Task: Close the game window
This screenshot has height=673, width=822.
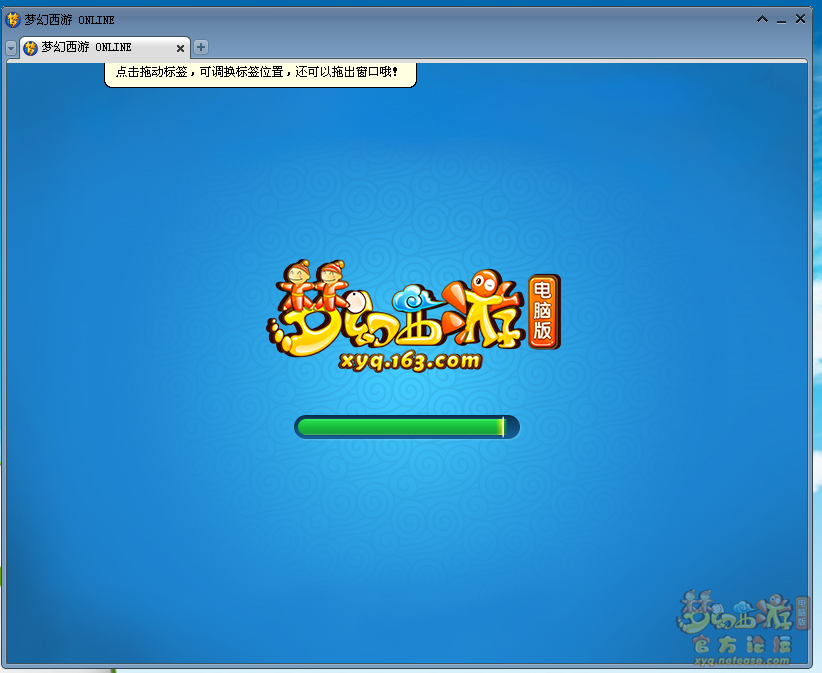Action: [x=800, y=19]
